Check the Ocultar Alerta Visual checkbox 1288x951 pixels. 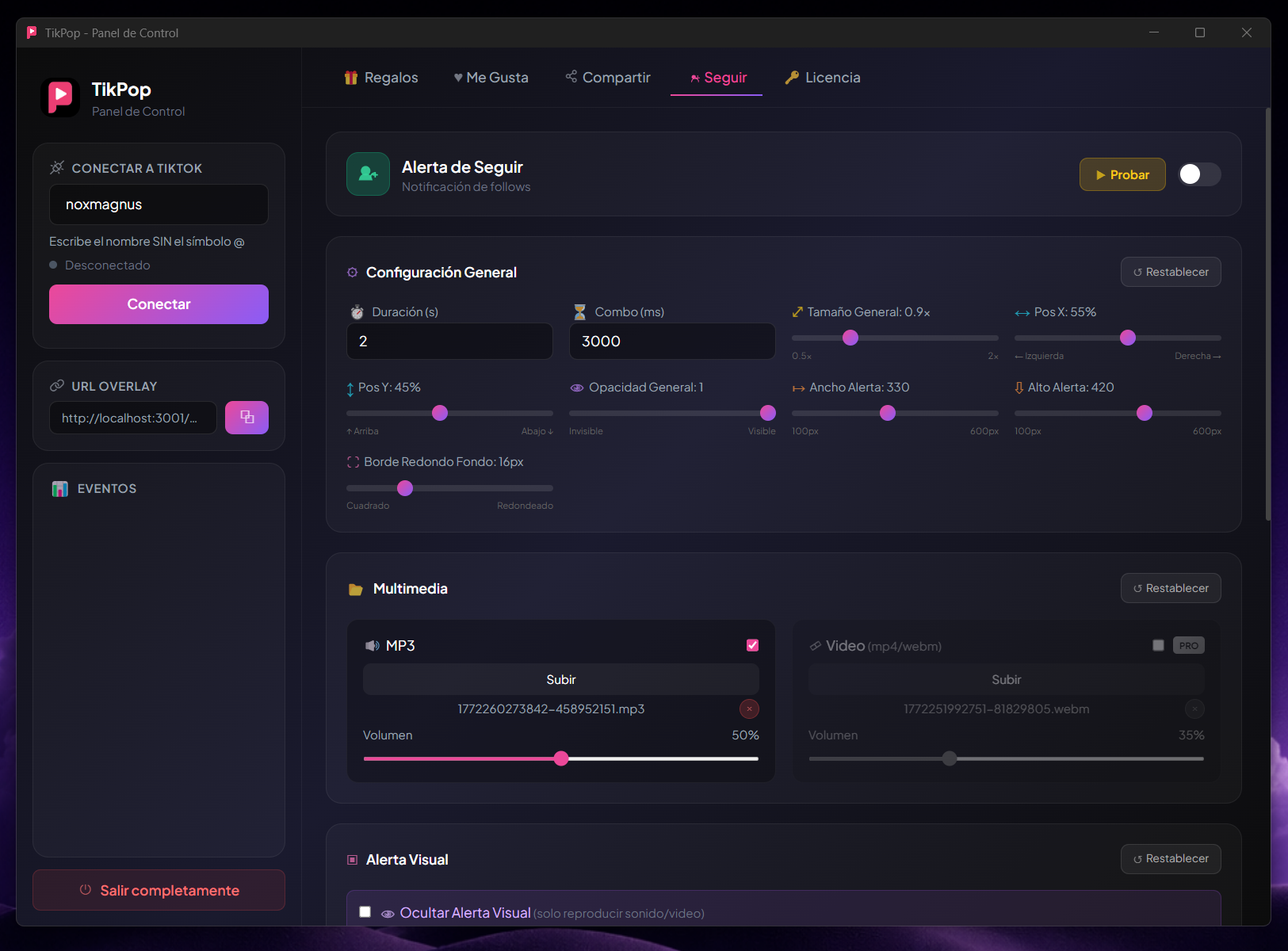tap(365, 912)
